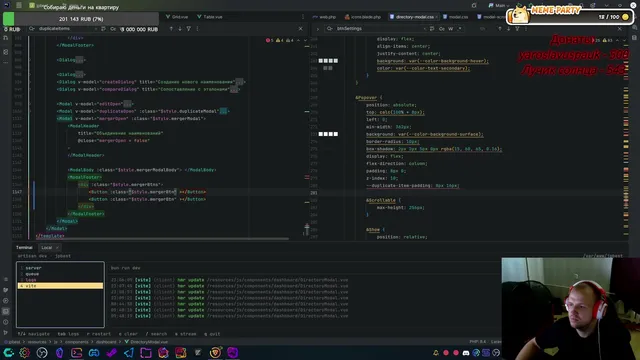Image resolution: width=640 pixels, height=360 pixels.
Task: Close the directory-modal.css tab
Action: [x=437, y=17]
